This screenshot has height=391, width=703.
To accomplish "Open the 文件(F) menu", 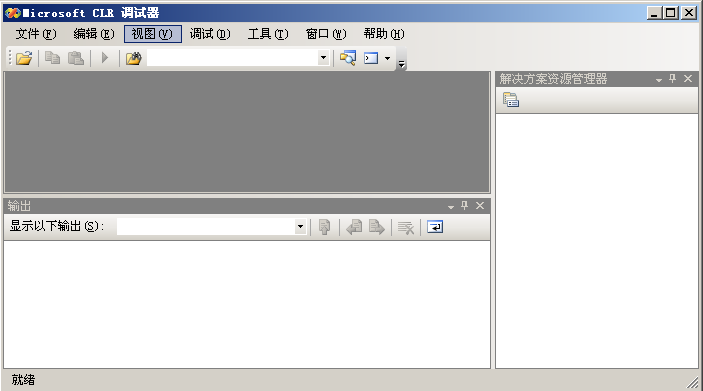I will tap(36, 34).
